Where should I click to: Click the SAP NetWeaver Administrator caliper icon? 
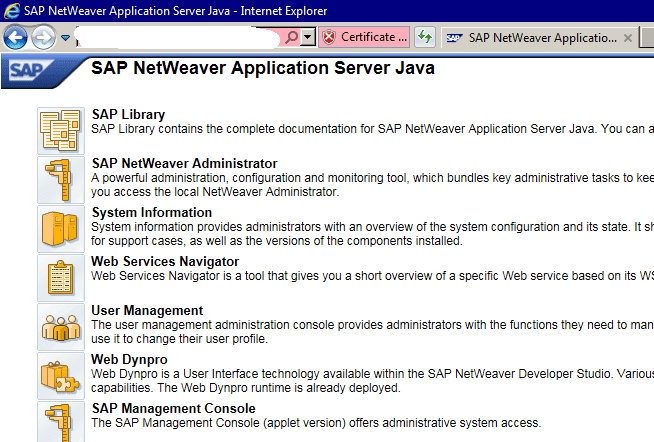[x=61, y=180]
